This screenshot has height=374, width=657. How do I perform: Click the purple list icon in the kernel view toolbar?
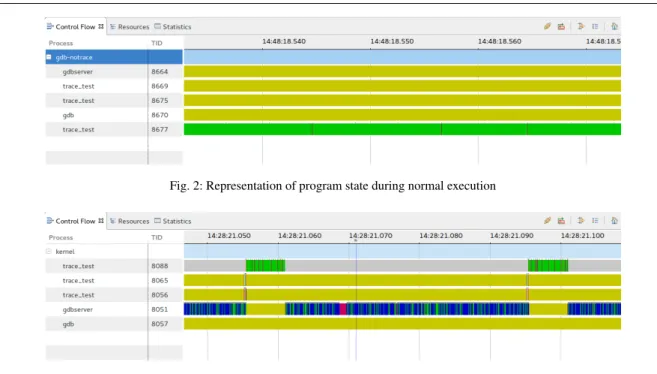595,221
